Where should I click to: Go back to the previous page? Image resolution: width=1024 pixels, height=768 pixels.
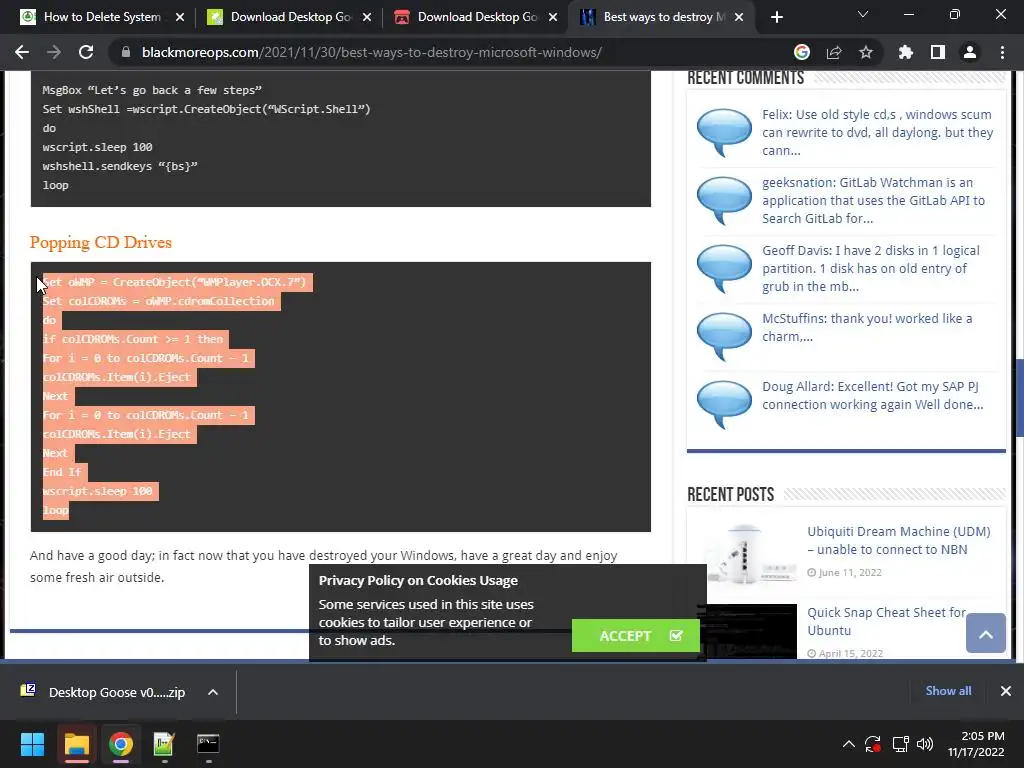point(22,52)
